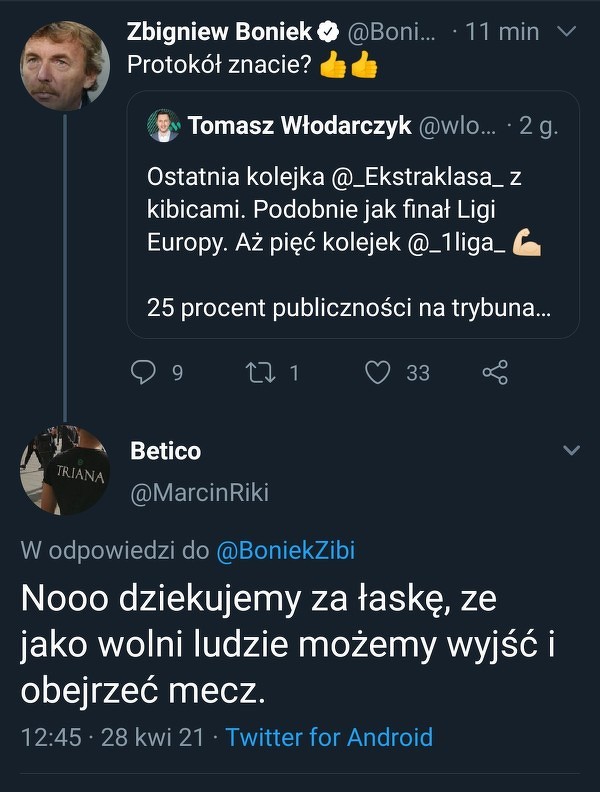Open the @_1liga_ mention link
This screenshot has height=792, width=600.
coord(455,244)
